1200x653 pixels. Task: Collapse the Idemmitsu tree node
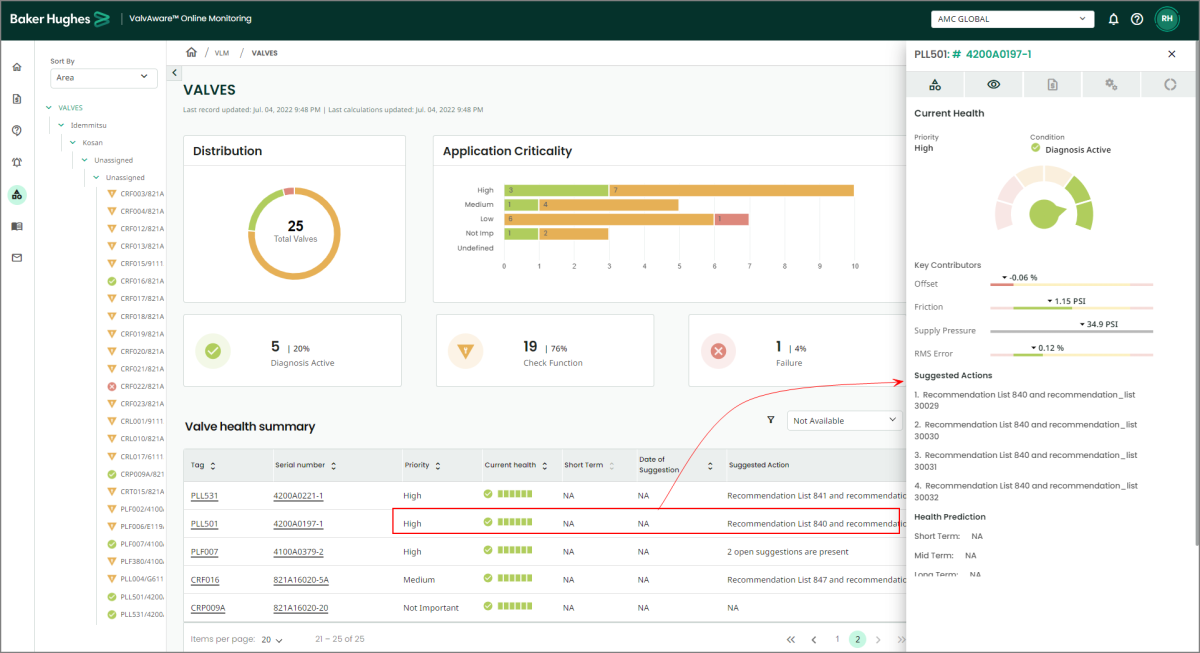pos(63,126)
